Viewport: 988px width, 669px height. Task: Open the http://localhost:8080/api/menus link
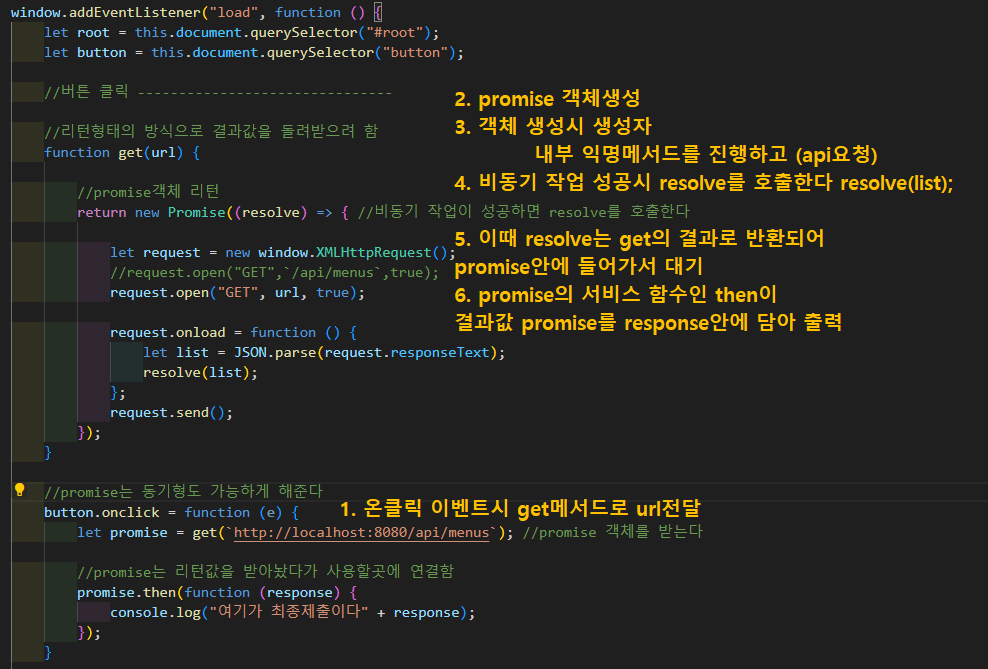click(361, 533)
